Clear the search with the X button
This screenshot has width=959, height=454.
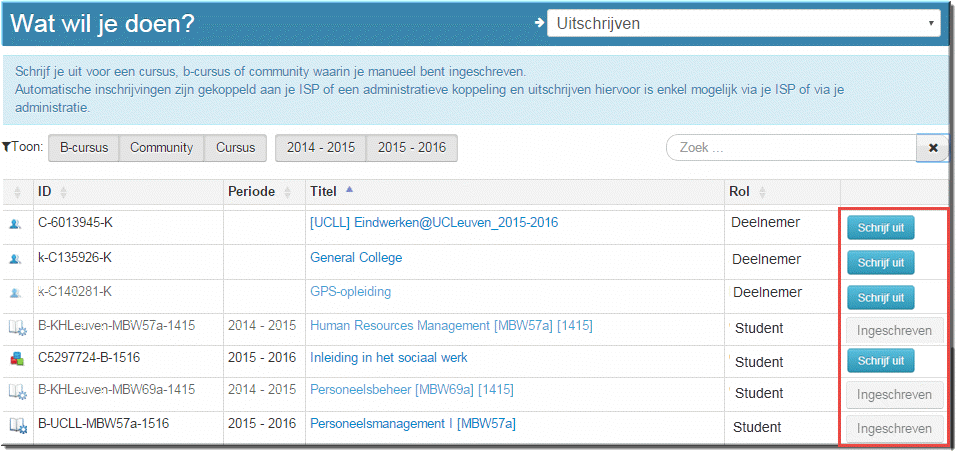pos(933,148)
